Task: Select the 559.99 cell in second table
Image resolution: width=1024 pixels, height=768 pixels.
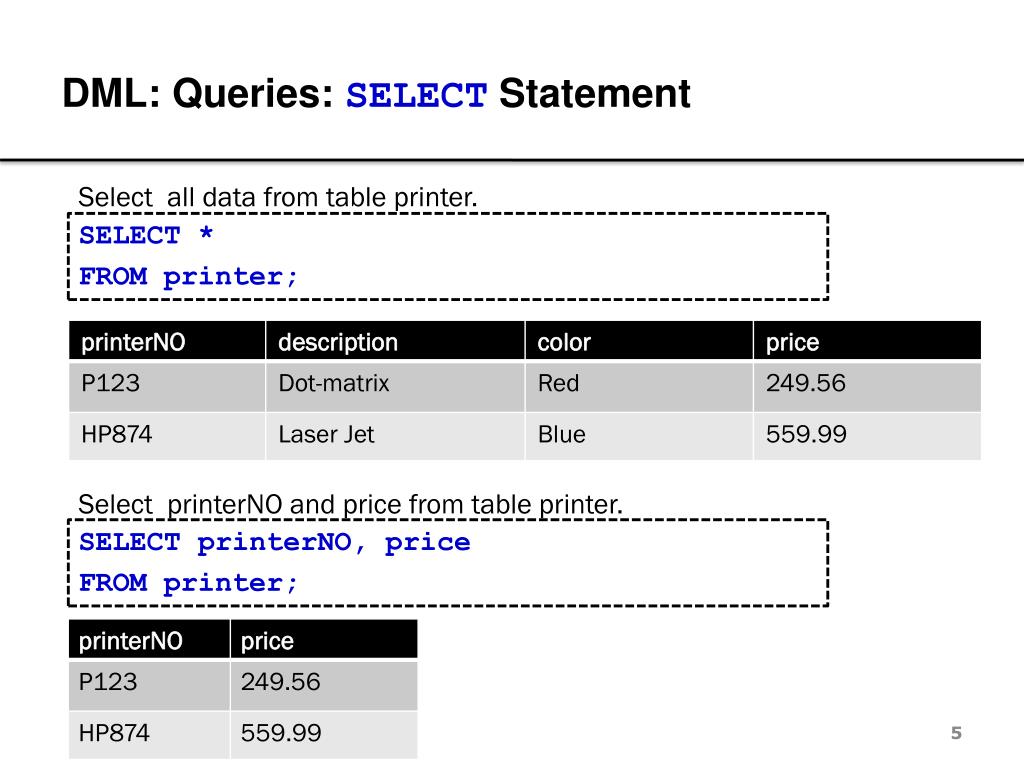Action: click(324, 734)
